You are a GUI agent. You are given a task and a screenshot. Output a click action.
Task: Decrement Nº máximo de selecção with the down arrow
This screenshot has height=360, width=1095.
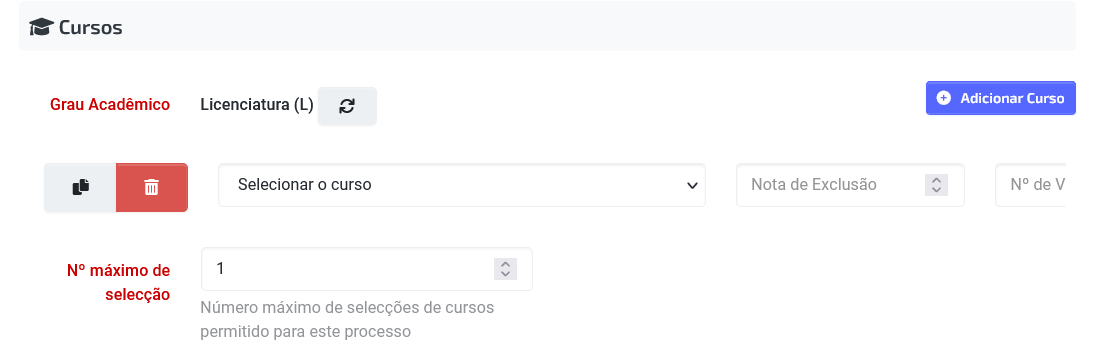505,274
